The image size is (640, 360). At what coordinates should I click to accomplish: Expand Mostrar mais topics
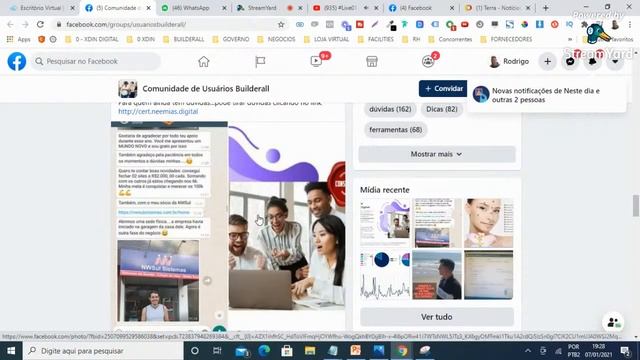tap(437, 154)
